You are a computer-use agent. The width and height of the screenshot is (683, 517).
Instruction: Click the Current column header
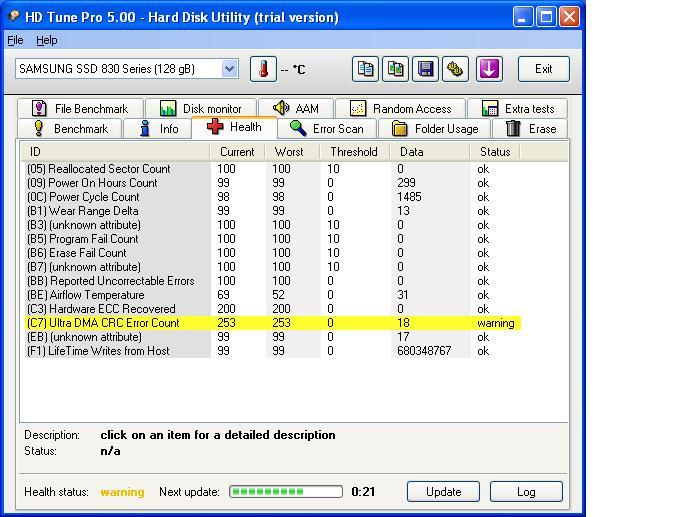point(237,152)
